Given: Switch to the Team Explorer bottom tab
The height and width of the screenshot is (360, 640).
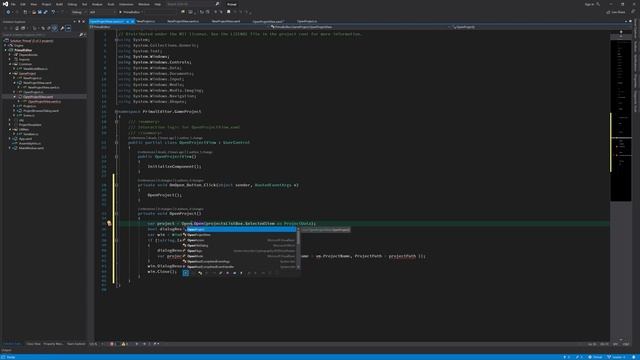Looking at the screenshot, I should pyautogui.click(x=76, y=344).
